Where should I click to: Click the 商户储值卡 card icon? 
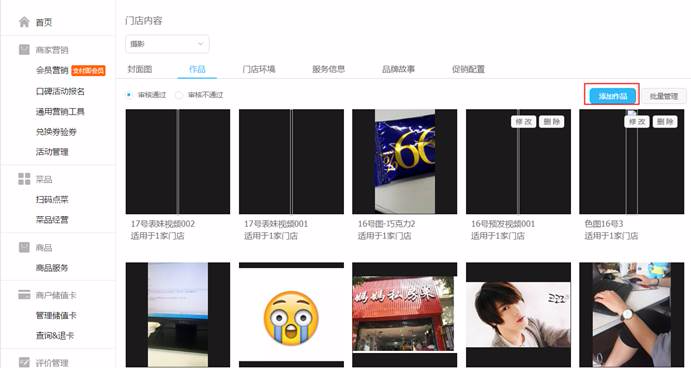click(x=24, y=294)
